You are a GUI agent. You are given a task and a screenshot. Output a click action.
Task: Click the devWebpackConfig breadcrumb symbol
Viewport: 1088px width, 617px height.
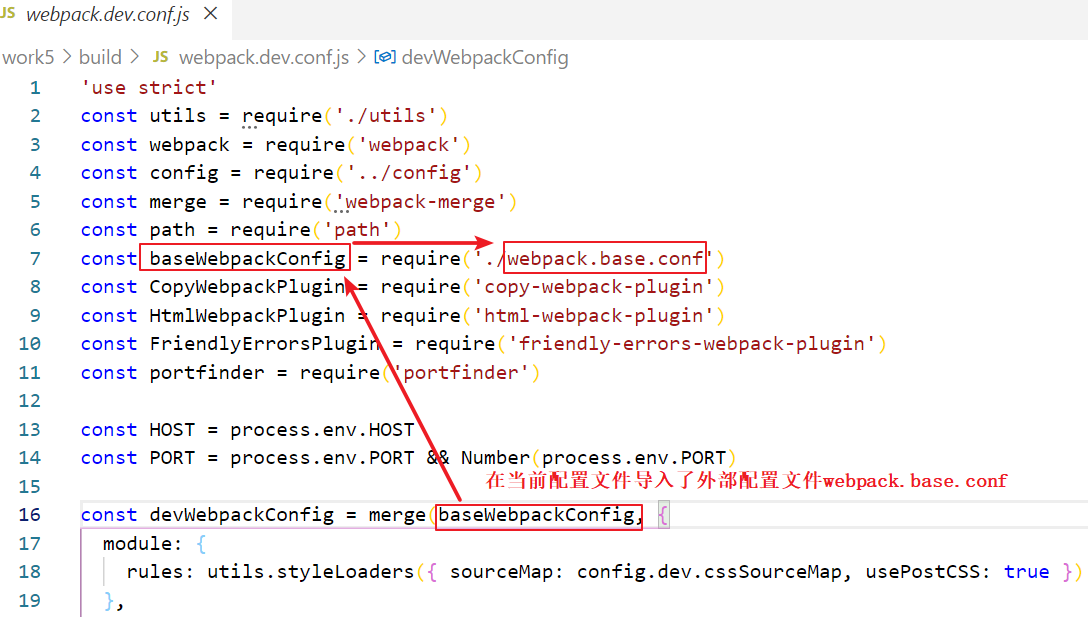point(485,58)
